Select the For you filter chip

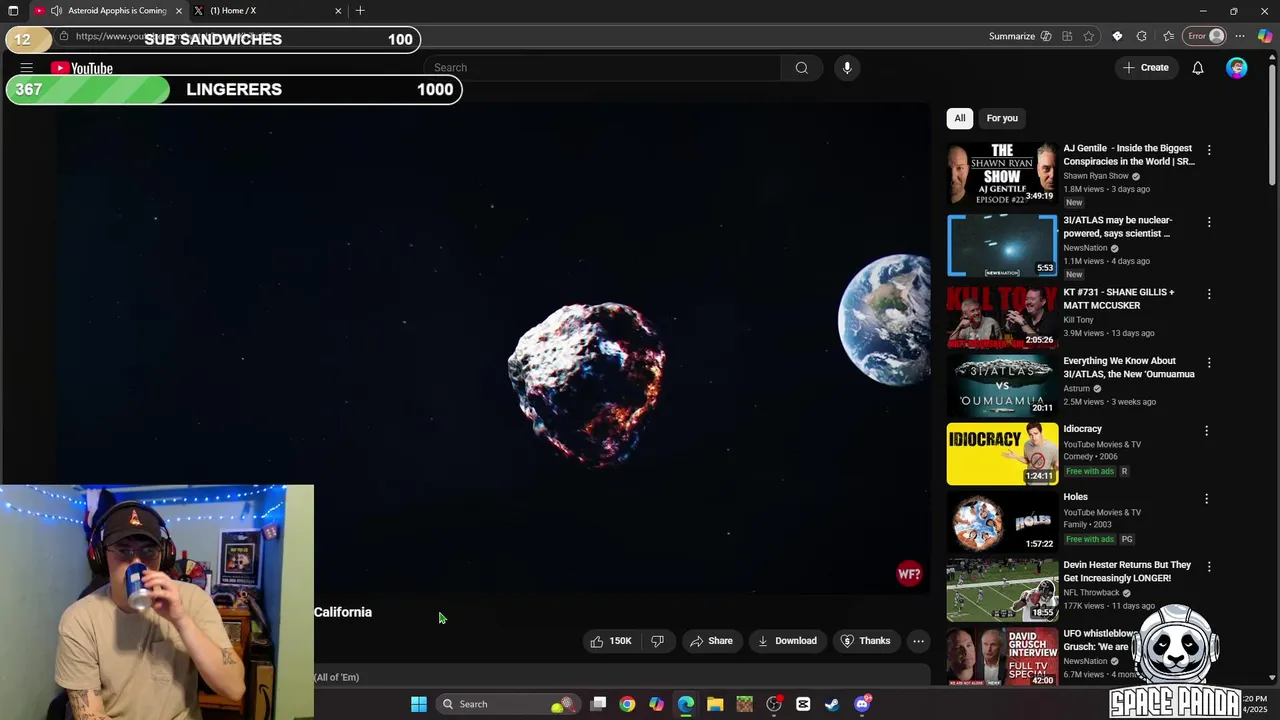tap(1002, 118)
